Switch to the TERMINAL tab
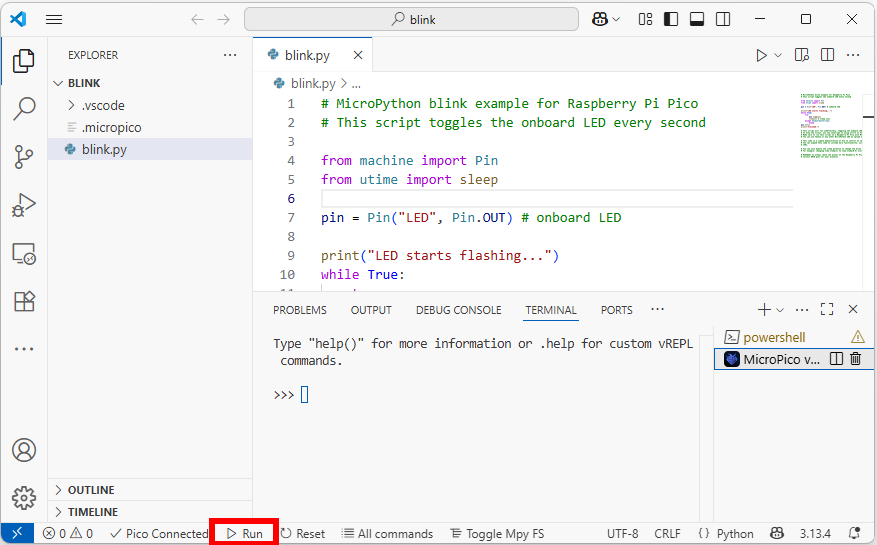877x545 pixels. [550, 310]
